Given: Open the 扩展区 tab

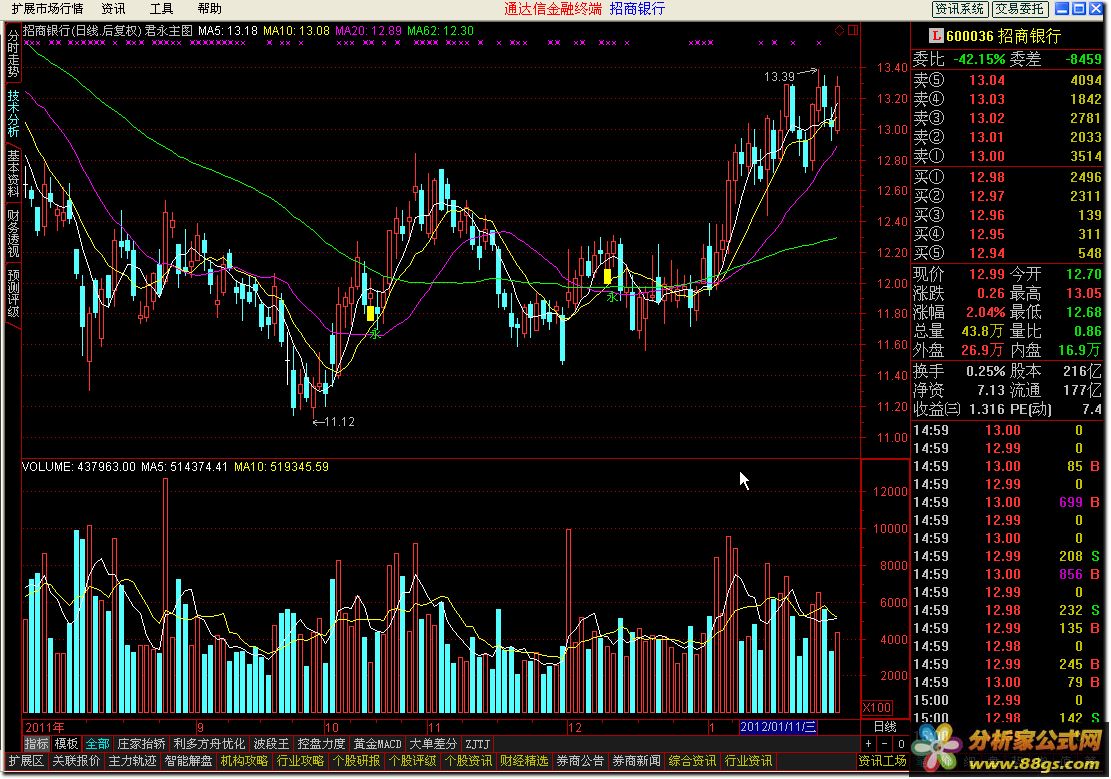Looking at the screenshot, I should click(x=26, y=761).
